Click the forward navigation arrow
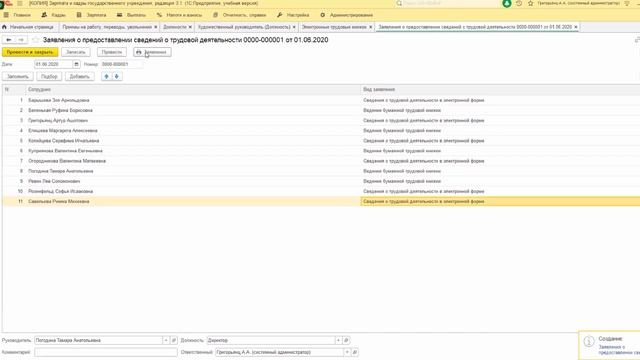This screenshot has width=640, height=360. click(x=21, y=40)
